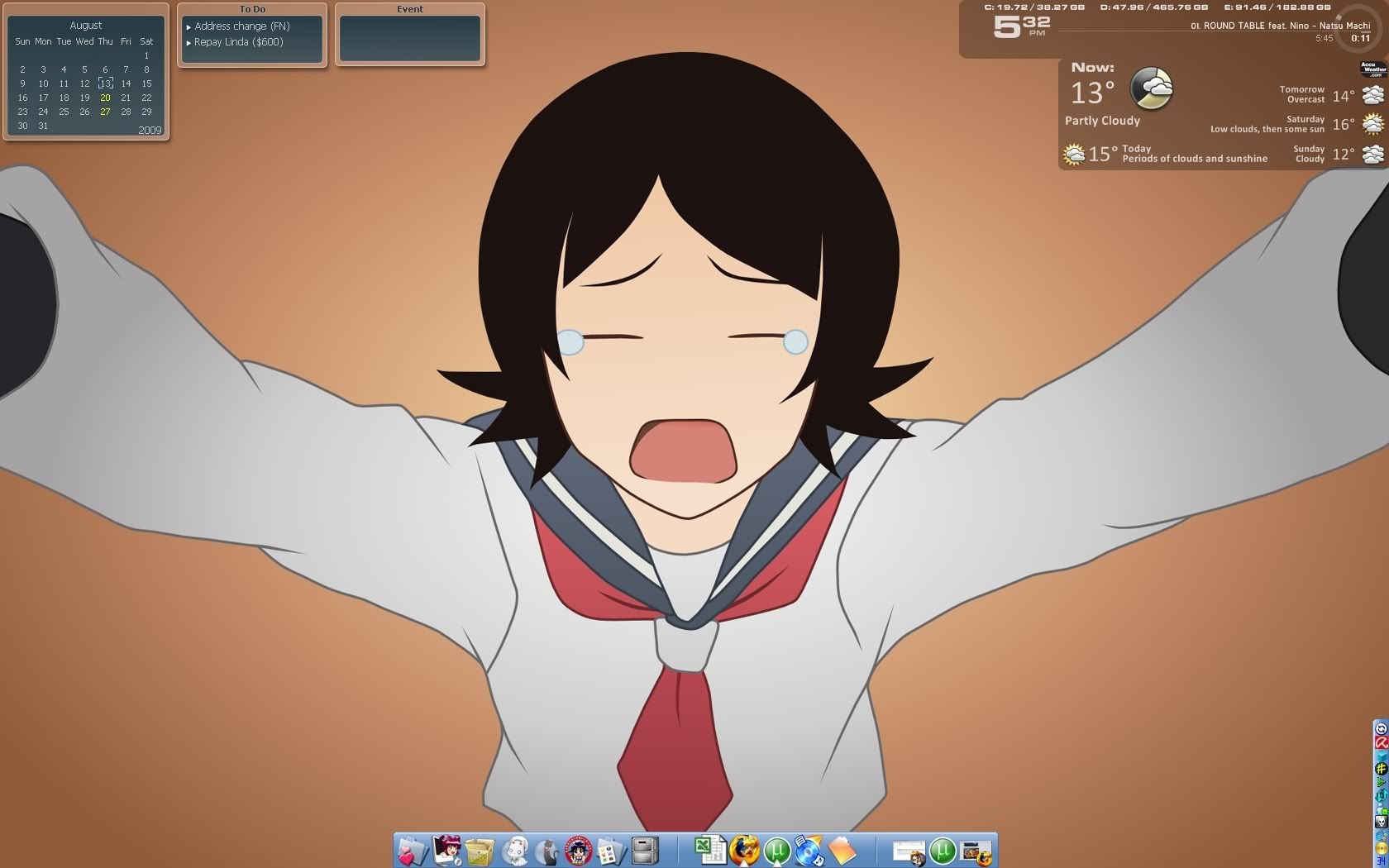Image resolution: width=1389 pixels, height=868 pixels.
Task: Open the heart folder in the dock
Action: pyautogui.click(x=412, y=851)
